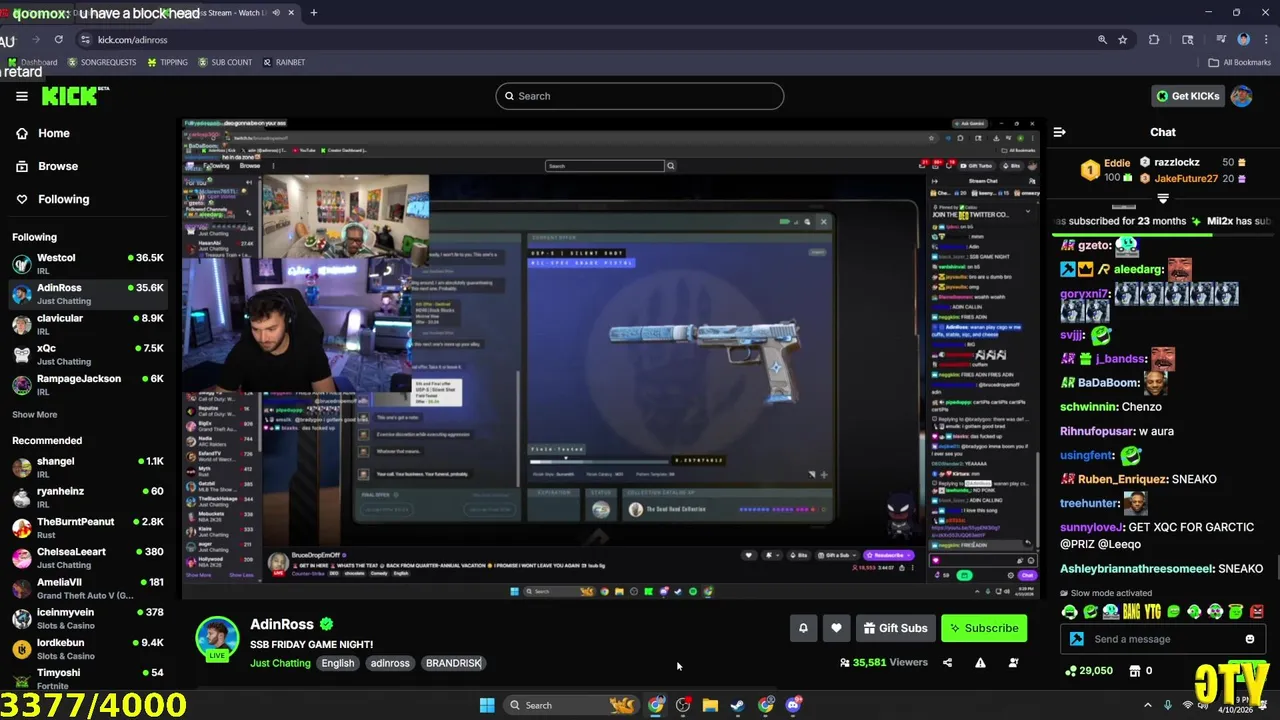
Task: Open ChelseaLeeart recommended channel
Action: point(88,557)
